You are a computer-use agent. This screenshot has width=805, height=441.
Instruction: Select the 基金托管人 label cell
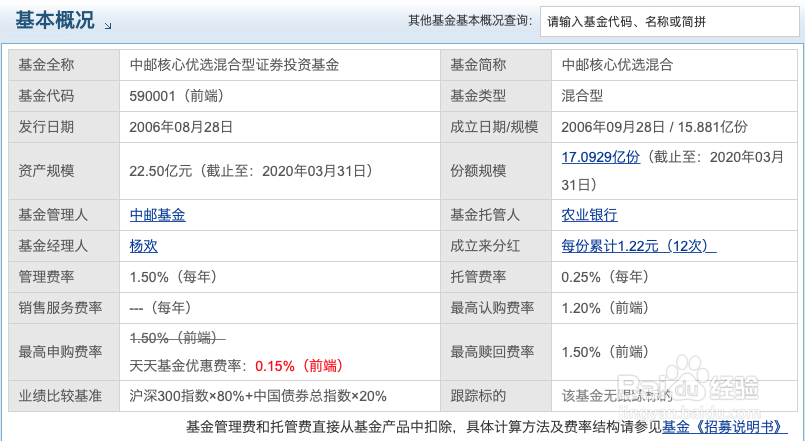[x=496, y=215]
